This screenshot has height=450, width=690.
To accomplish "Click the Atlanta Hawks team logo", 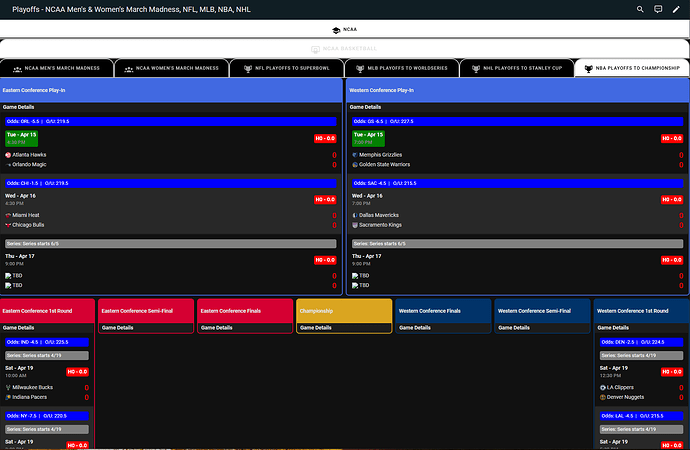I will pos(8,155).
